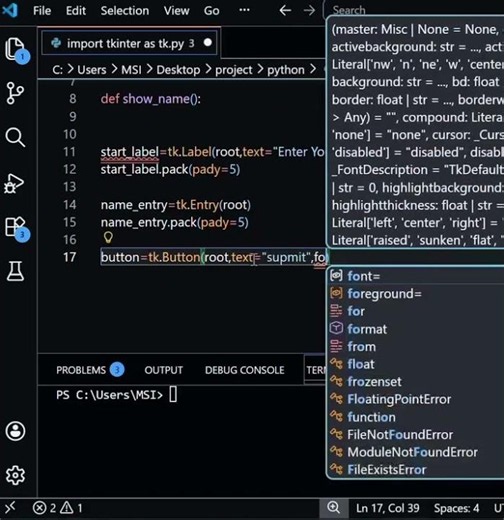Viewport: 504px width, 520px height.
Task: Open the Go menu
Action: pos(212,11)
